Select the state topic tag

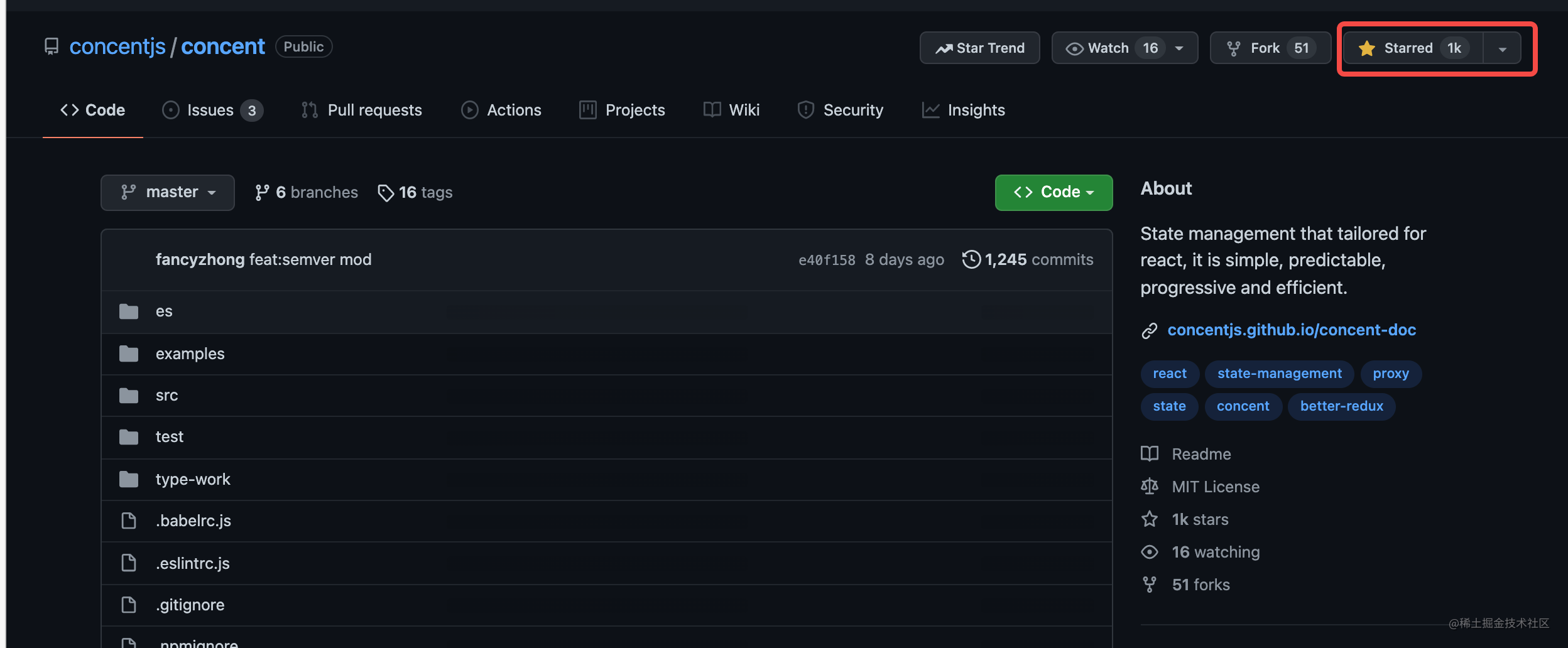tap(1169, 406)
